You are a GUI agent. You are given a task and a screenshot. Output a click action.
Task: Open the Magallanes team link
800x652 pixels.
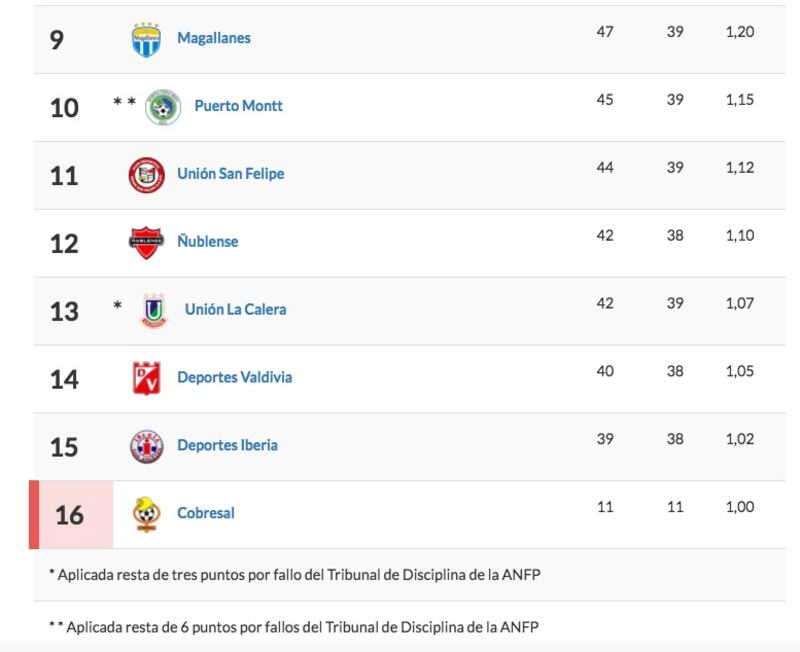pyautogui.click(x=214, y=38)
